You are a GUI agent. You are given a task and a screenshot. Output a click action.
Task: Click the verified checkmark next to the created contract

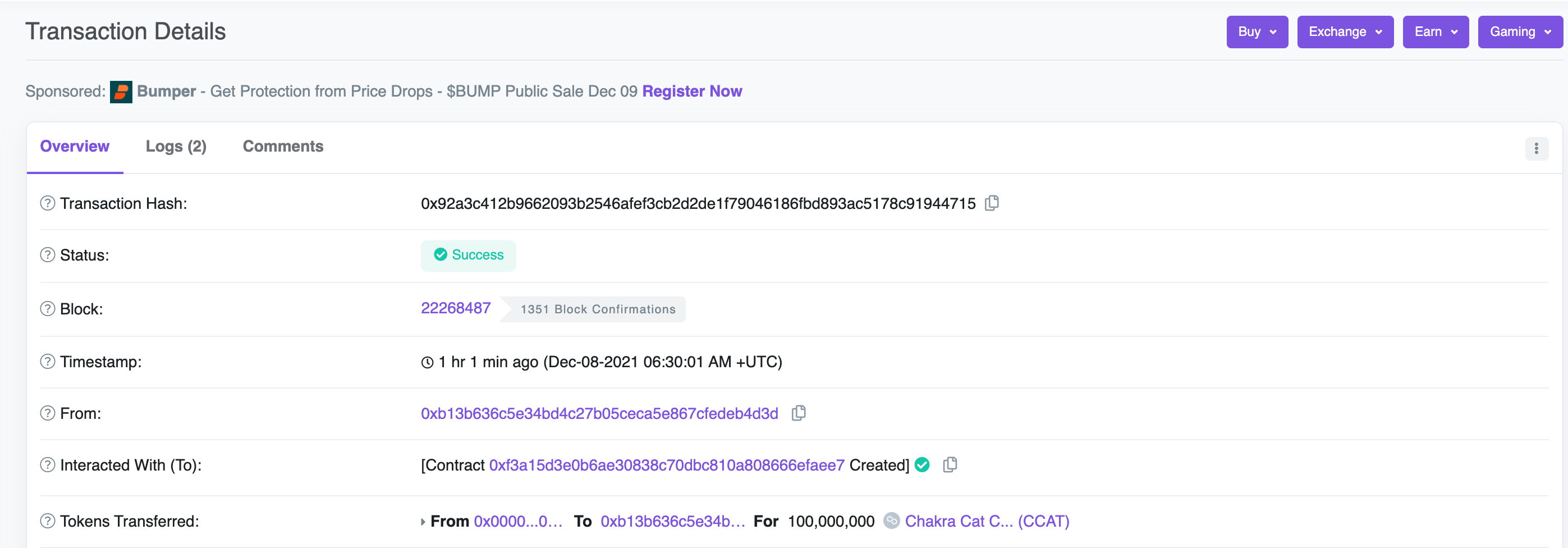pyautogui.click(x=921, y=464)
